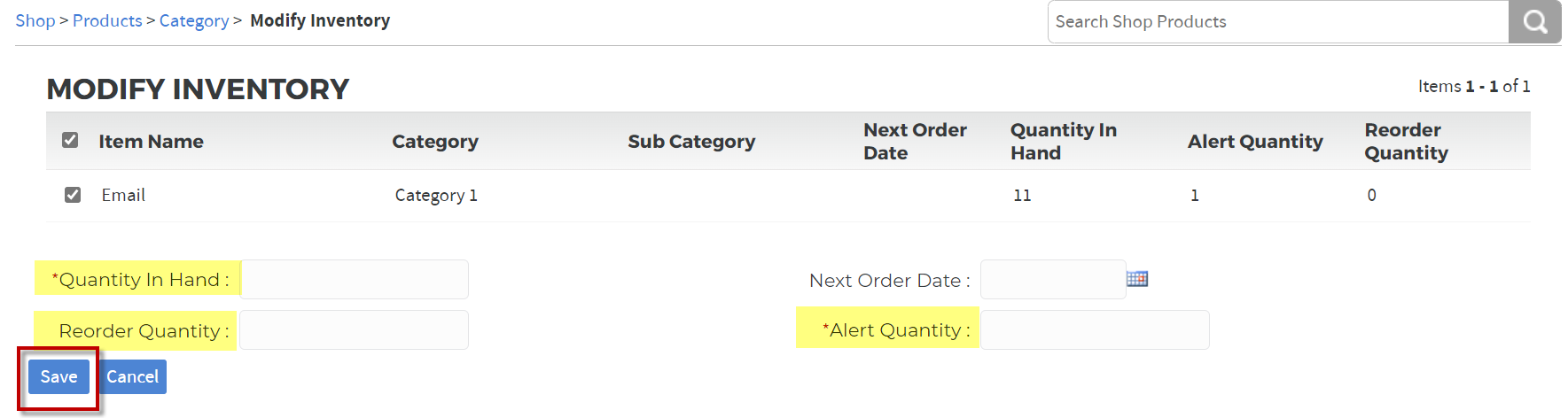Image resolution: width=1568 pixels, height=418 pixels.
Task: Click the Email item name cell
Action: click(123, 195)
